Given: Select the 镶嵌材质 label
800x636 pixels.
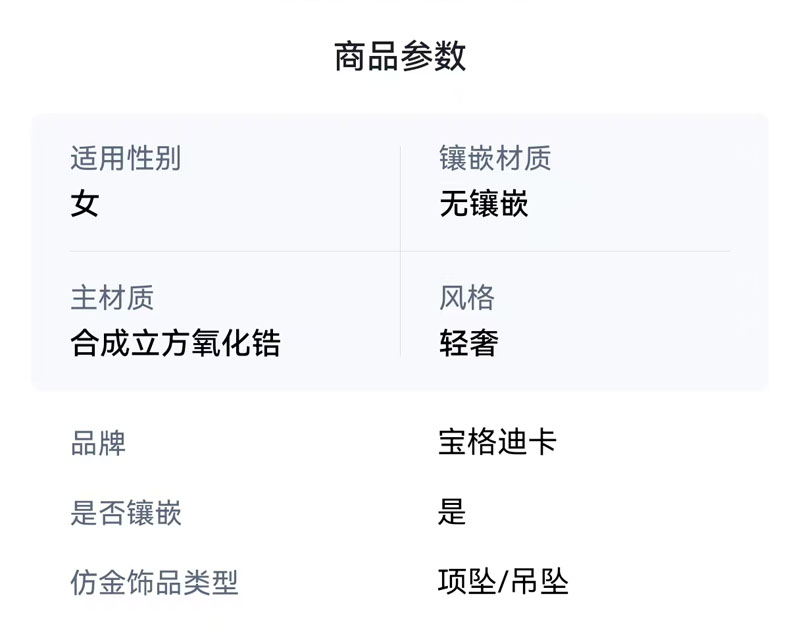Looking at the screenshot, I should [495, 158].
